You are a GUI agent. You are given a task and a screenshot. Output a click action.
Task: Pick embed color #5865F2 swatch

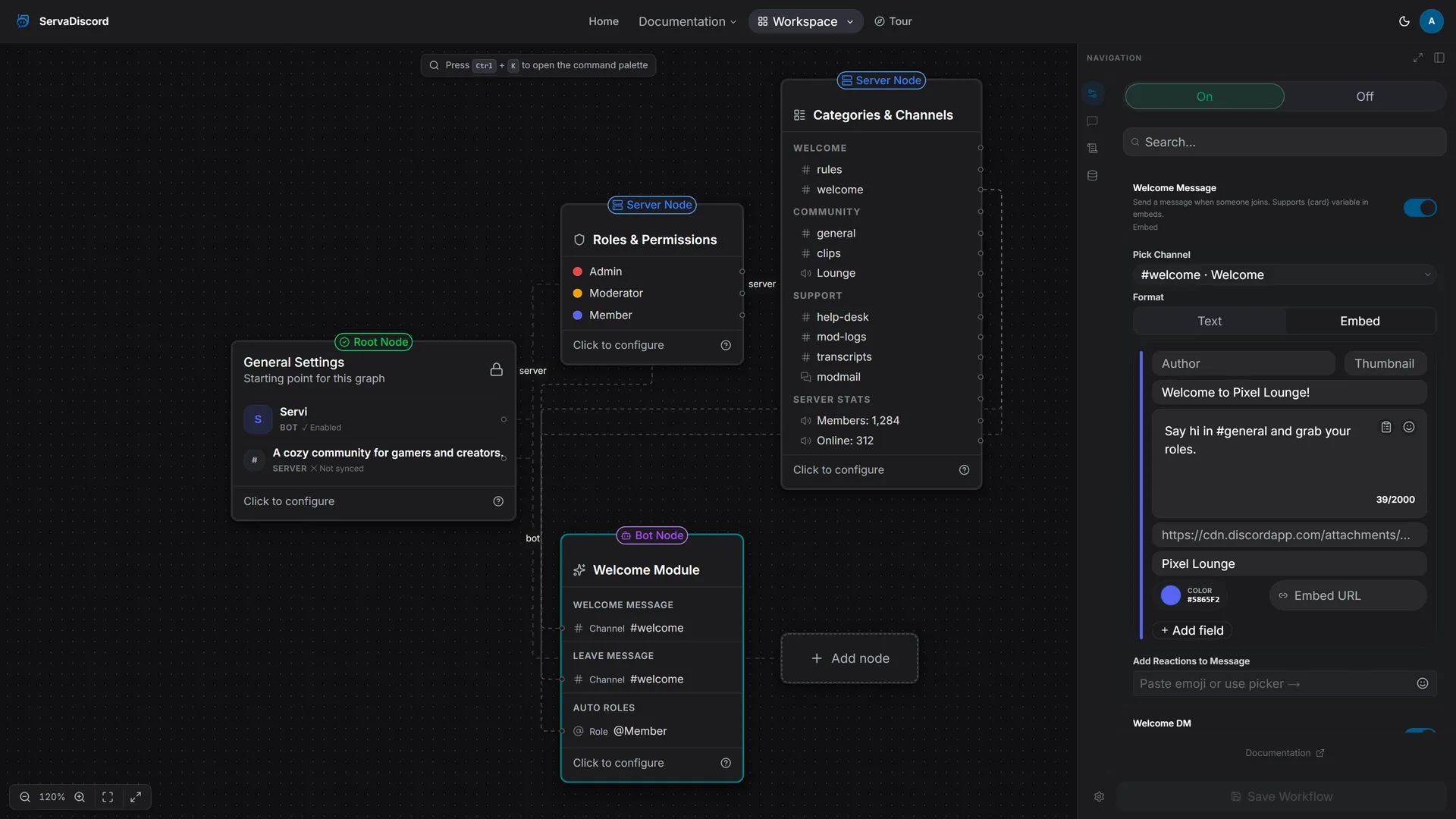pyautogui.click(x=1171, y=595)
